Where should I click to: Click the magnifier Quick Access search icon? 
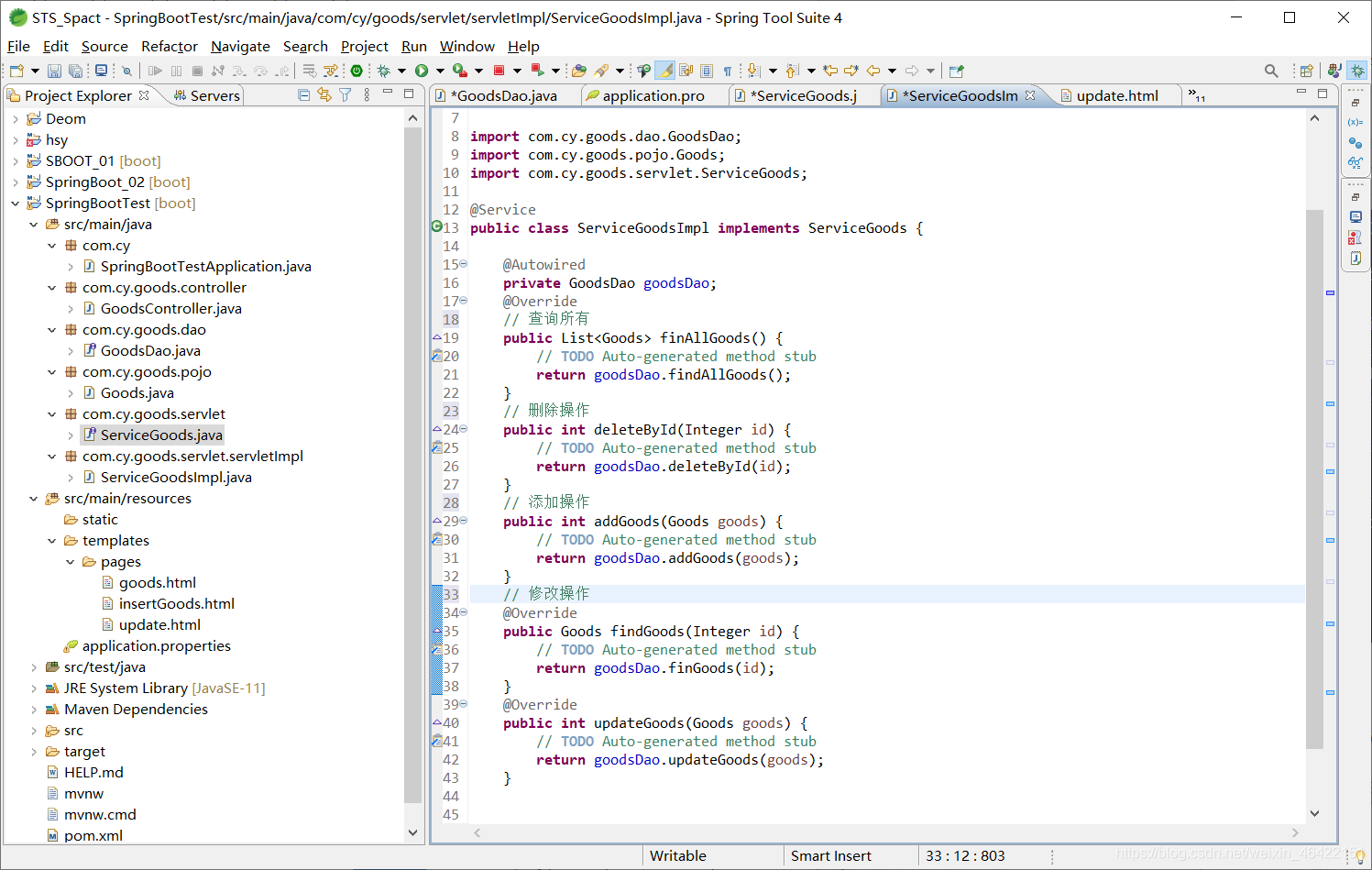(1271, 71)
